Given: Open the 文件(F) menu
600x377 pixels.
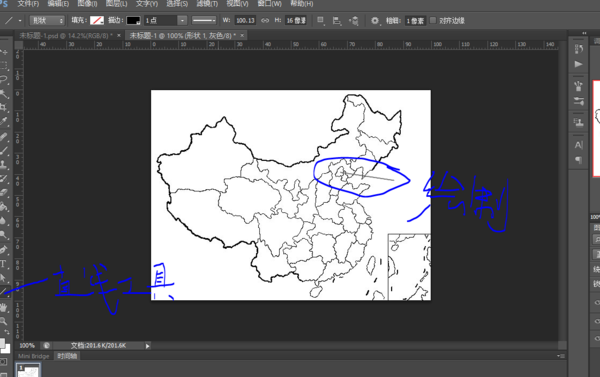Looking at the screenshot, I should [28, 4].
